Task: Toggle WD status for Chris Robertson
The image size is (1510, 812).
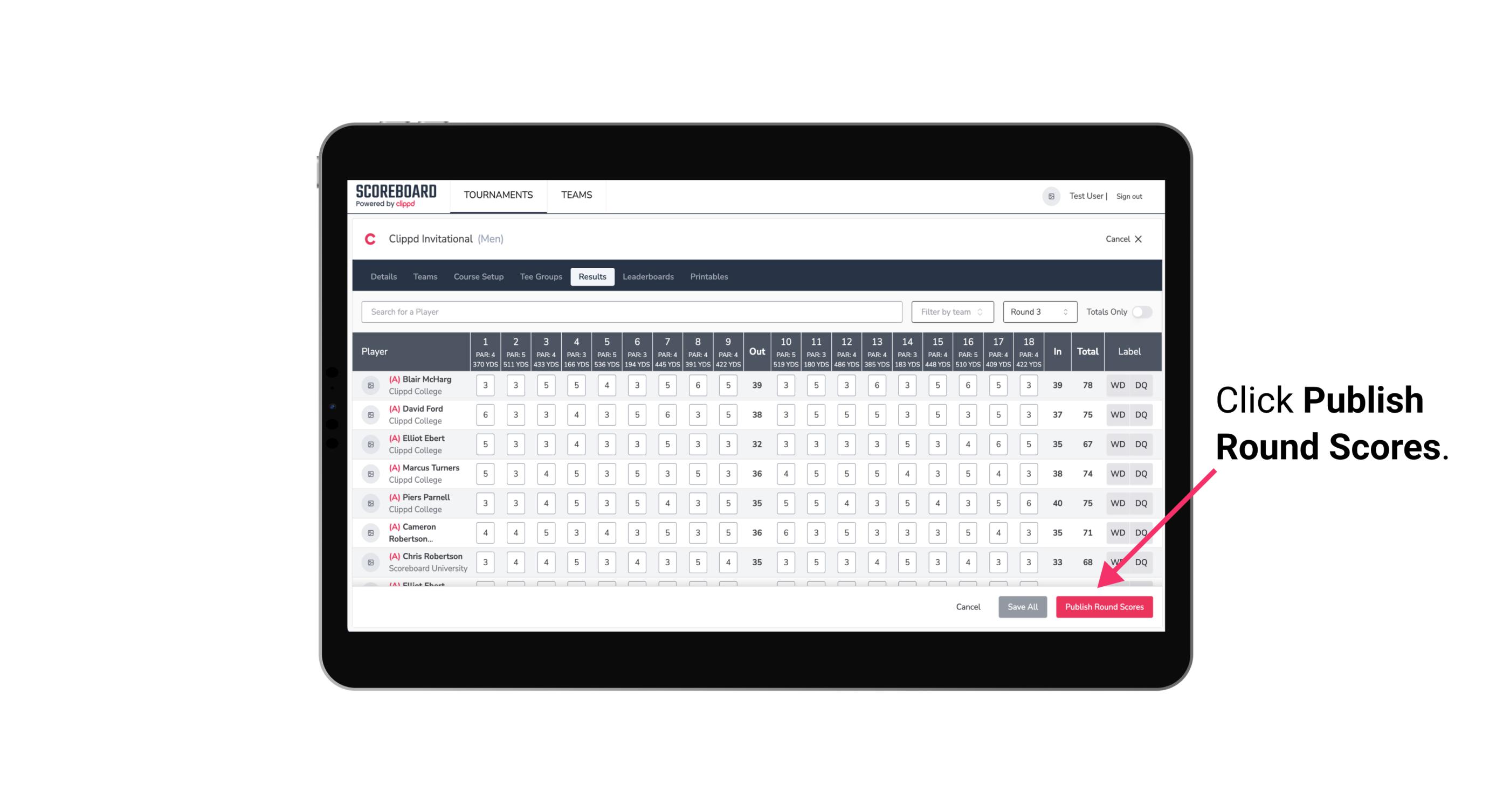Action: [x=1118, y=562]
